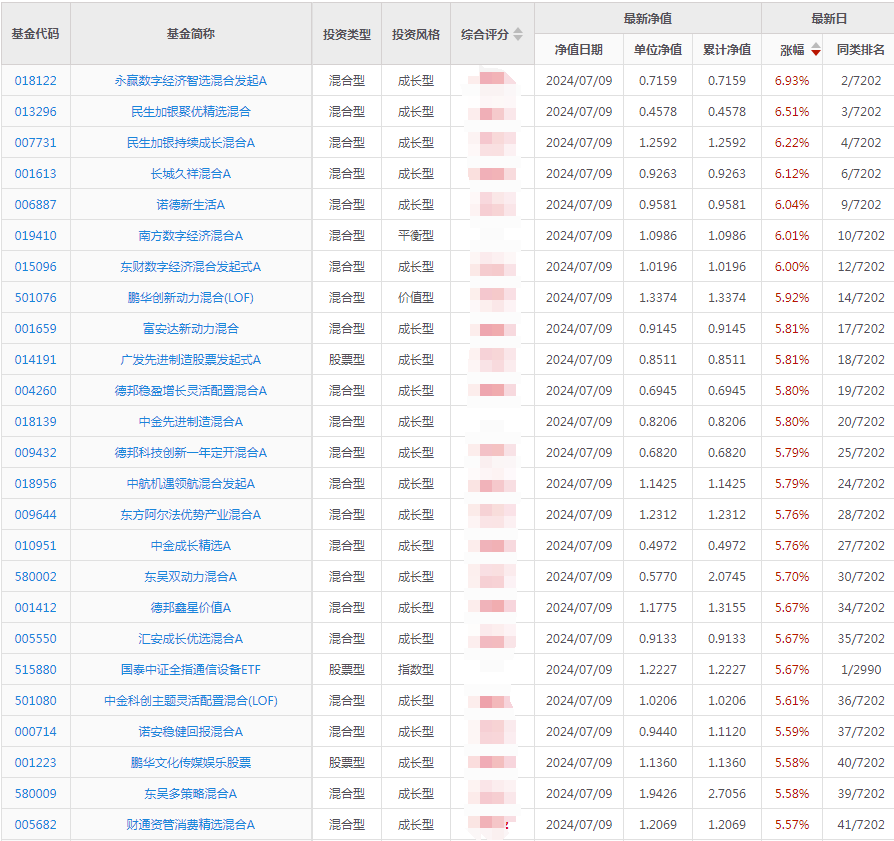Sort by 综合评分 using its arrow icon
Image resolution: width=894 pixels, height=841 pixels.
[518, 34]
